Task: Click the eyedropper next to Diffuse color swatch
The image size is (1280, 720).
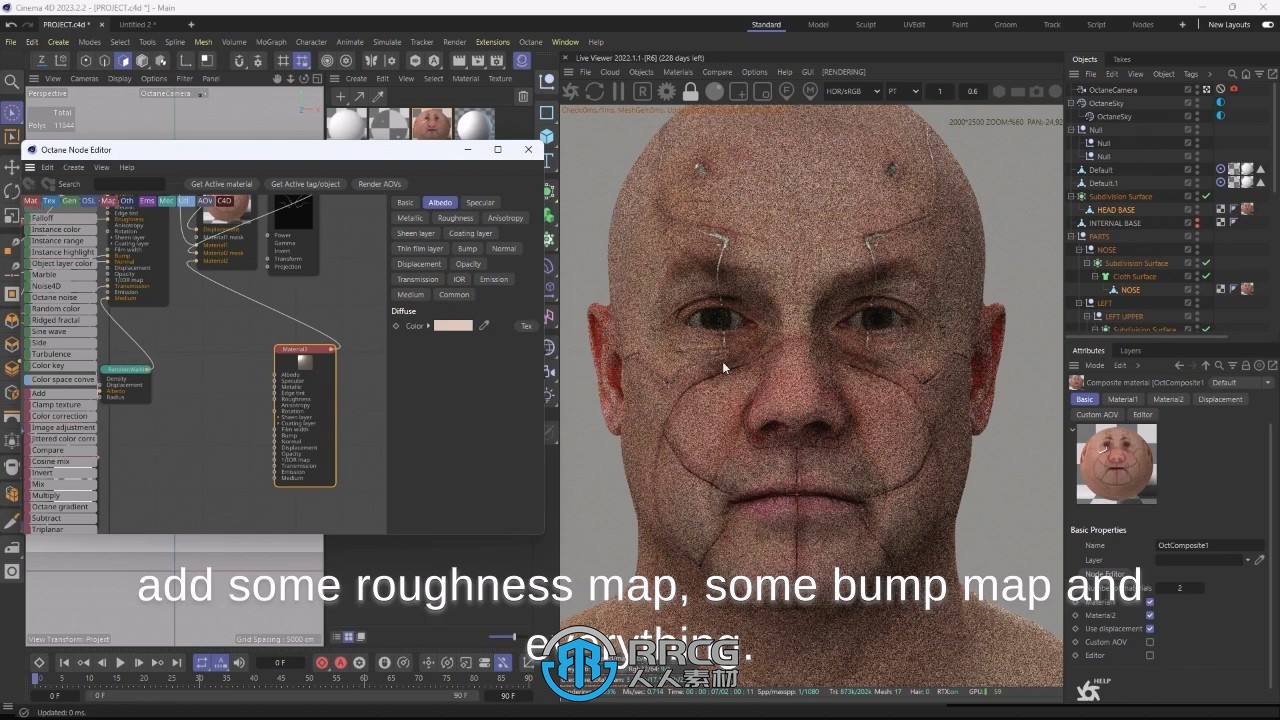Action: coord(484,326)
